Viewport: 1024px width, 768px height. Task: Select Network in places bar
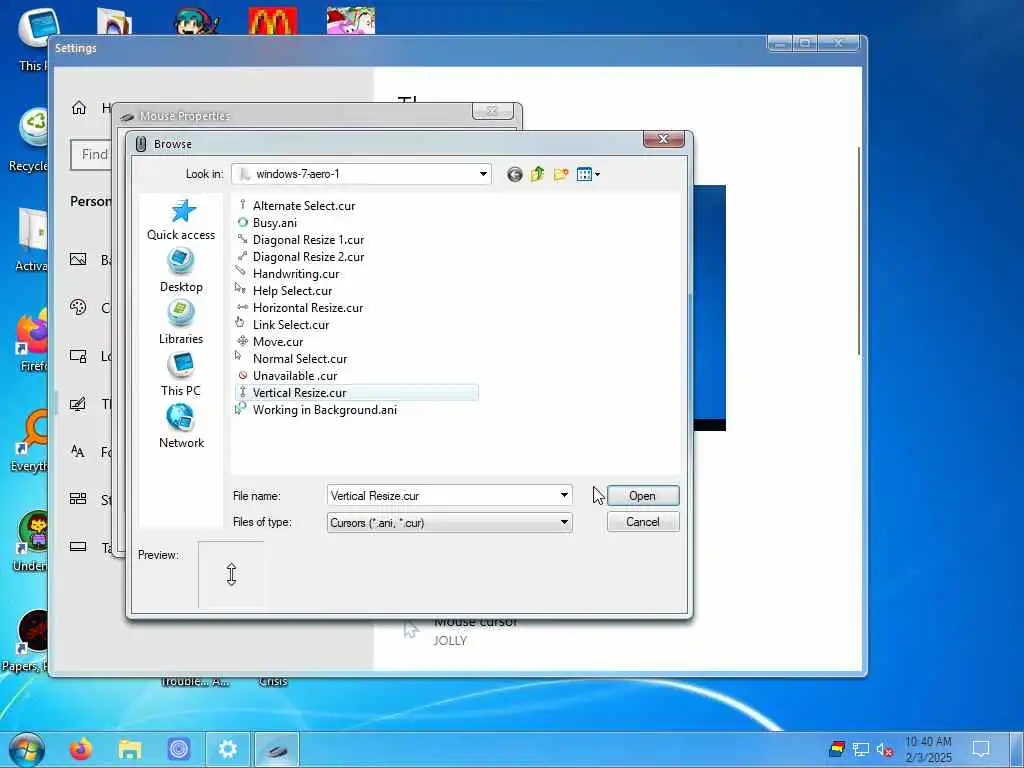point(181,427)
